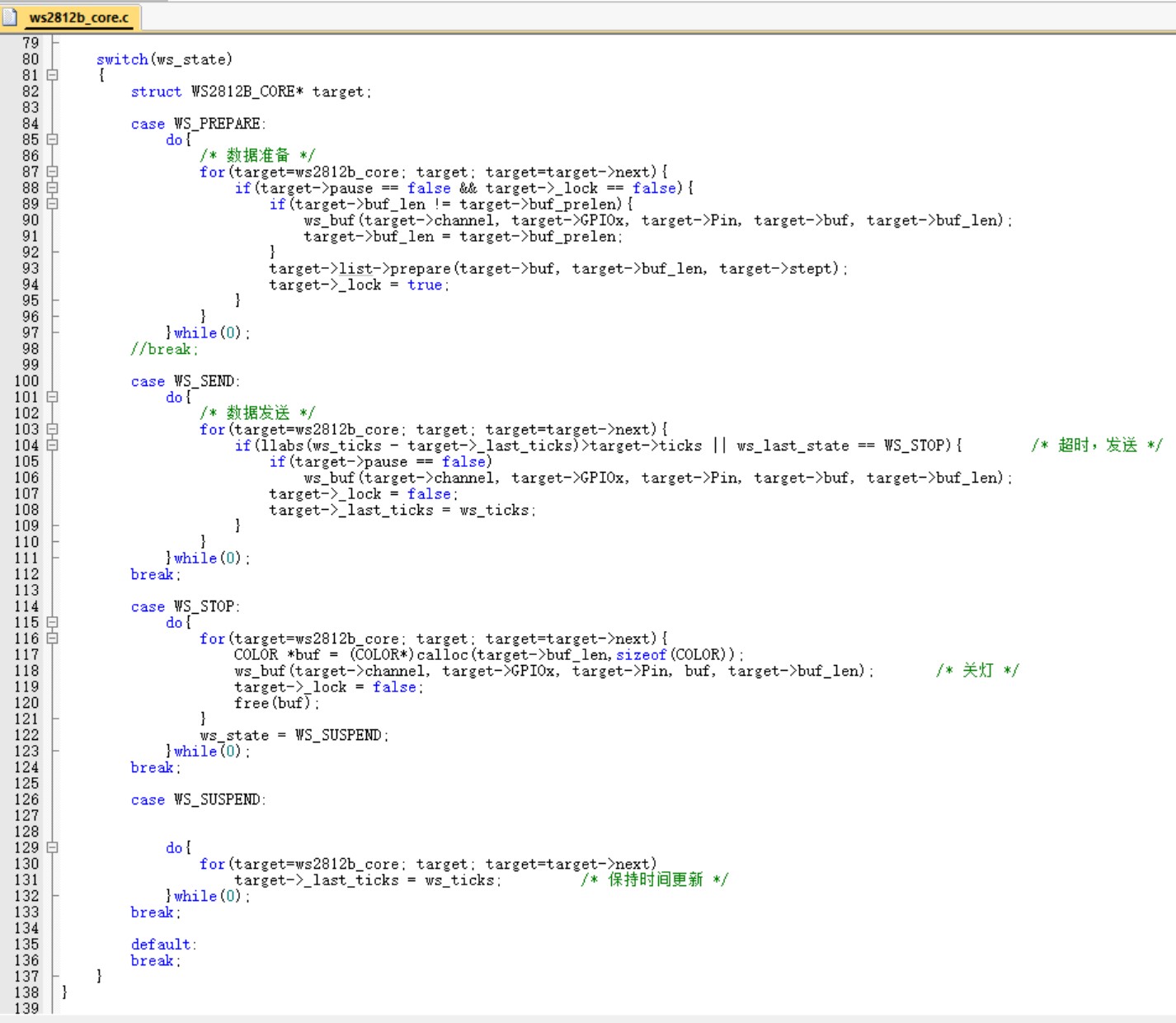Click the '关灯' comment on line 118

(978, 670)
